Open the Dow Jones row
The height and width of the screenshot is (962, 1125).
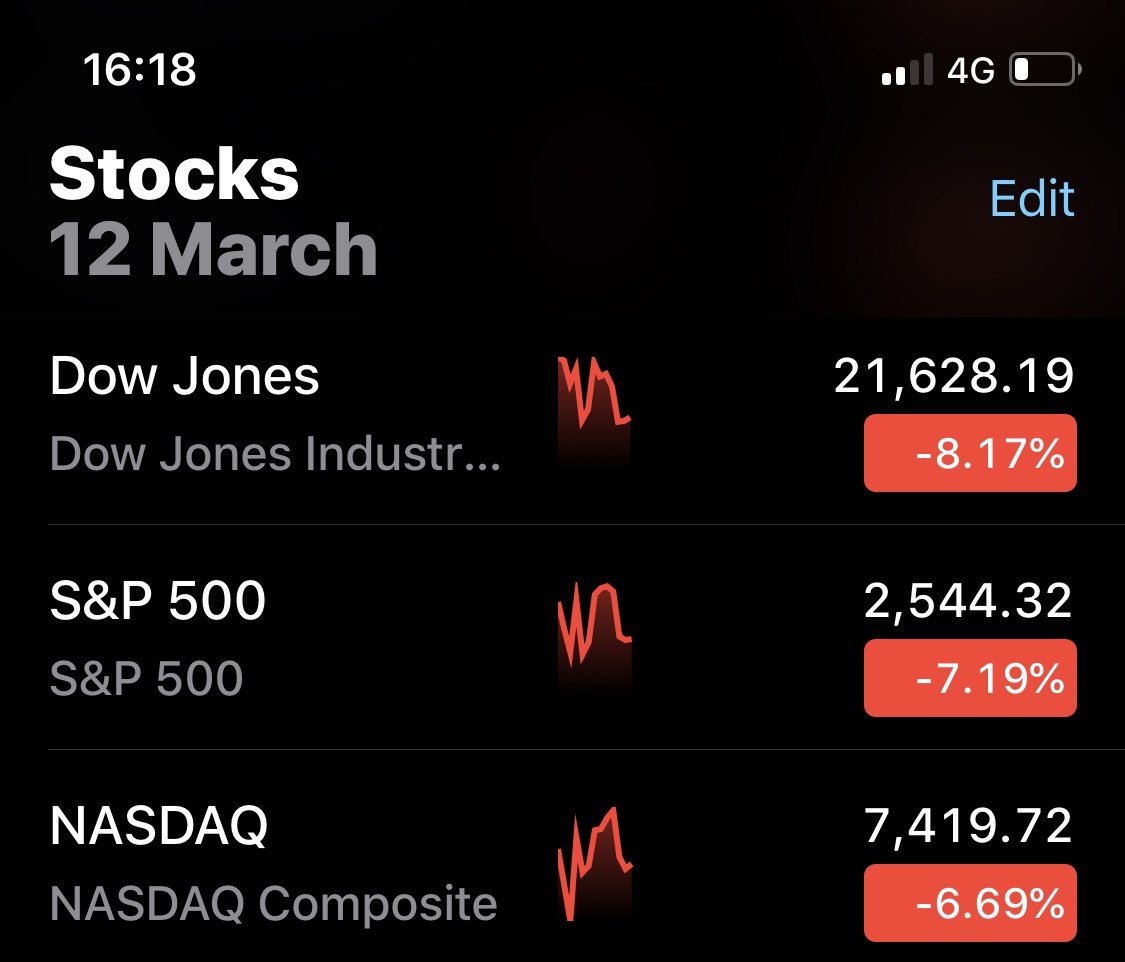pos(562,422)
